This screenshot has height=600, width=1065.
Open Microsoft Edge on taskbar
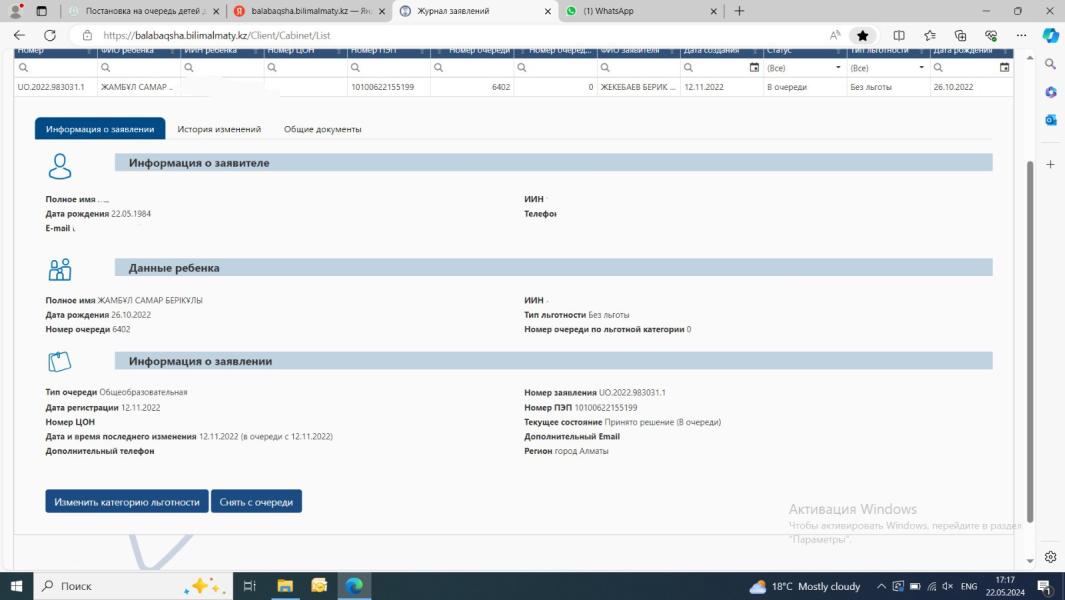[x=354, y=586]
